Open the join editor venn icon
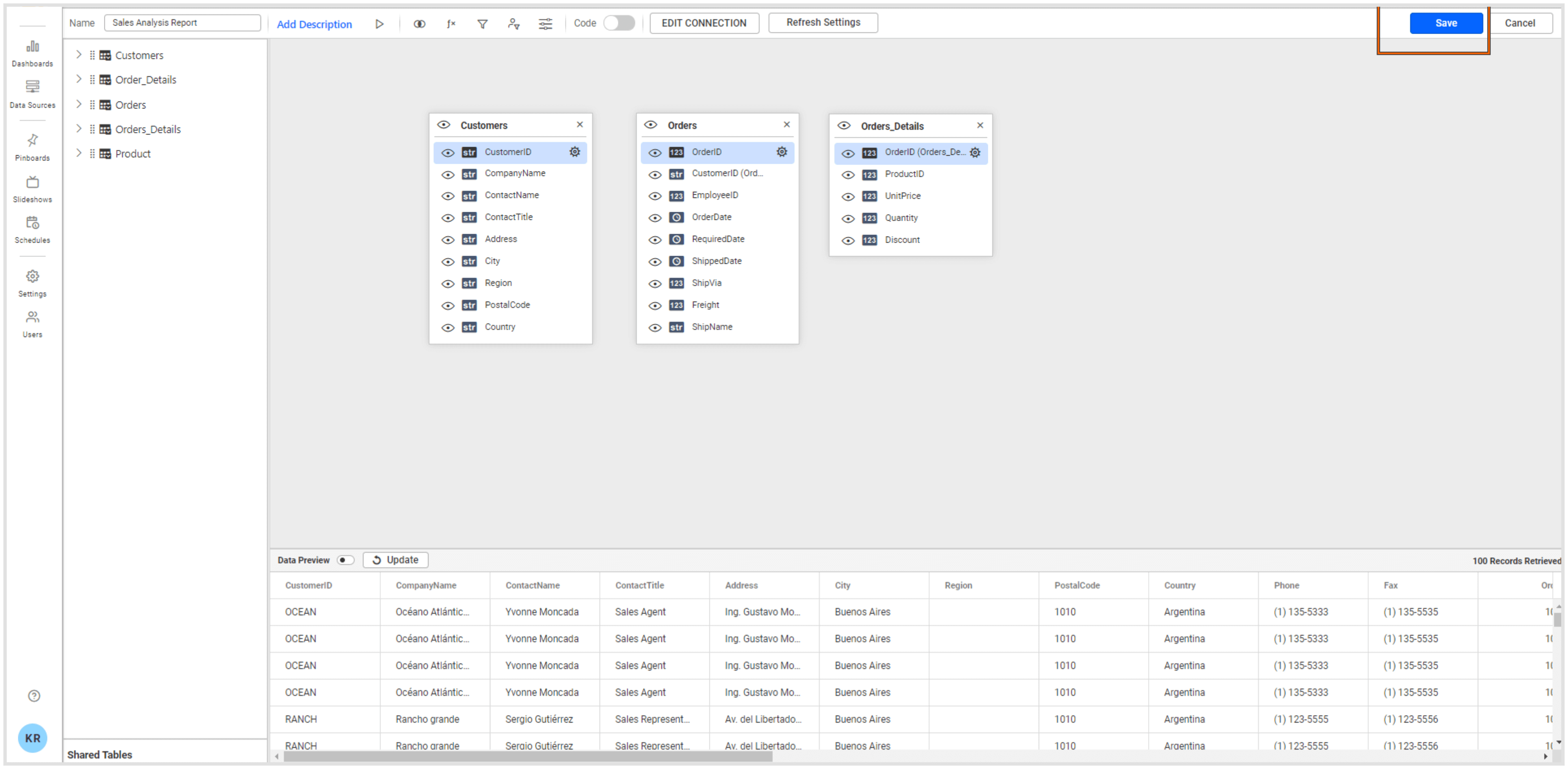1568x769 pixels. pos(419,23)
